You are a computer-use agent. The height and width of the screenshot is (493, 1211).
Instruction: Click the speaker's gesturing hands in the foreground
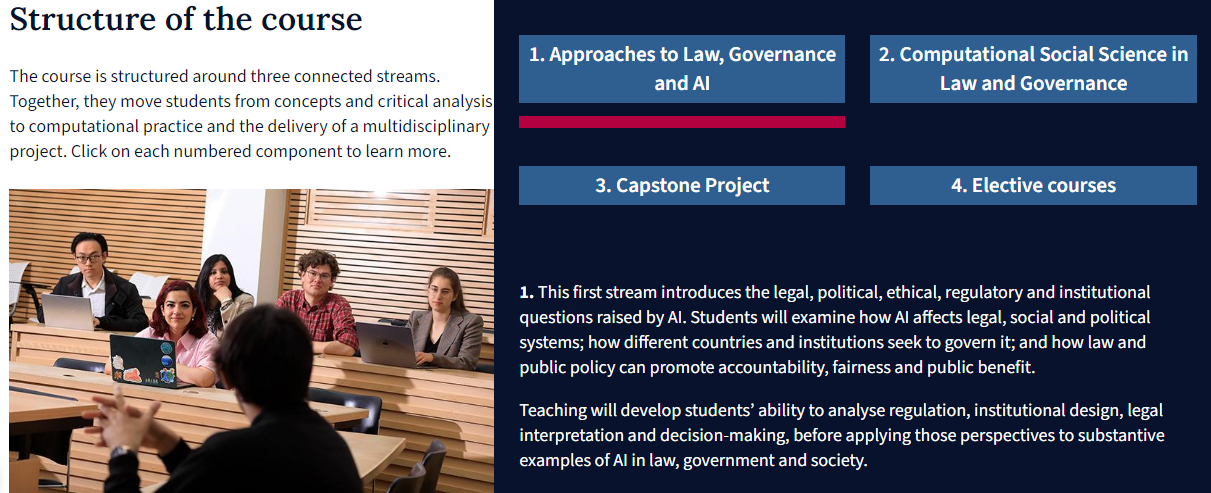click(131, 420)
